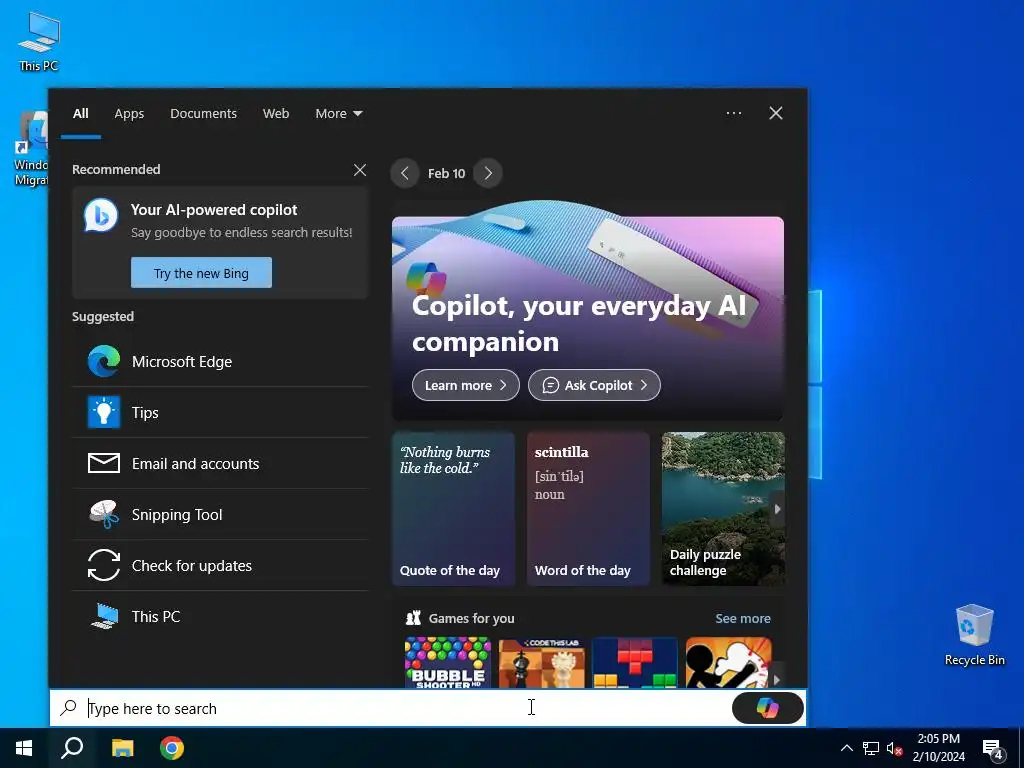Switch to the Web tab
The image size is (1024, 768).
276,114
